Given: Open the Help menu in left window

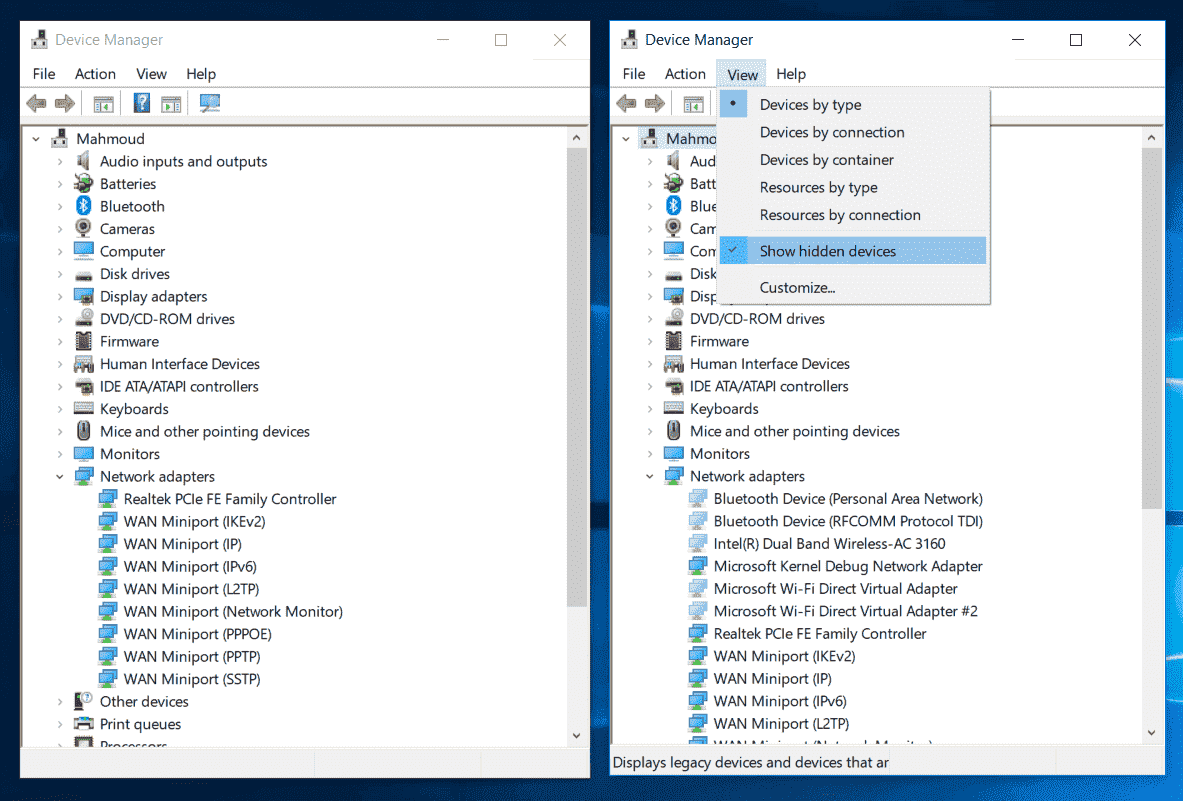Looking at the screenshot, I should (x=201, y=74).
